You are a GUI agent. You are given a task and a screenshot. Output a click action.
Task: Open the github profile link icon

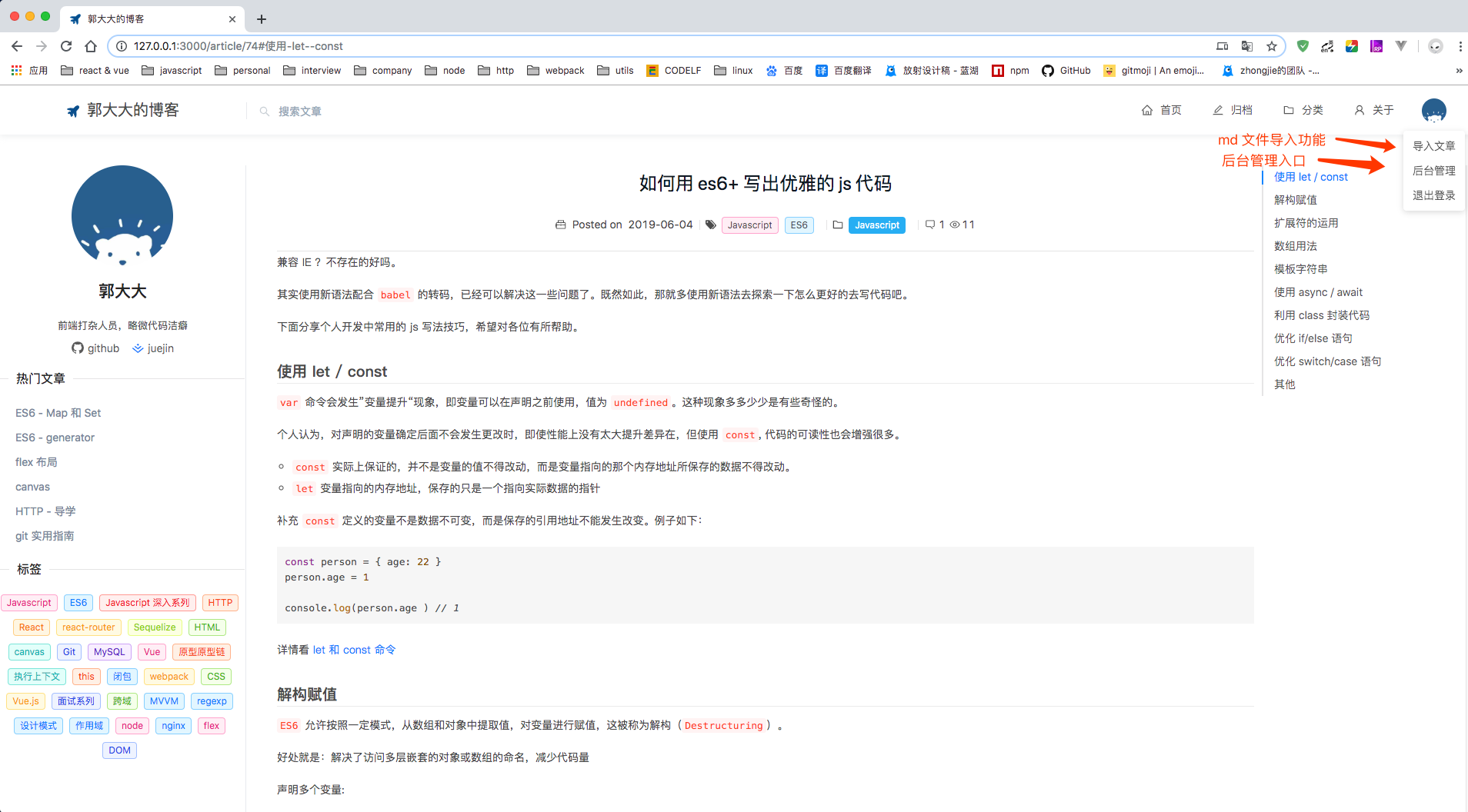78,348
